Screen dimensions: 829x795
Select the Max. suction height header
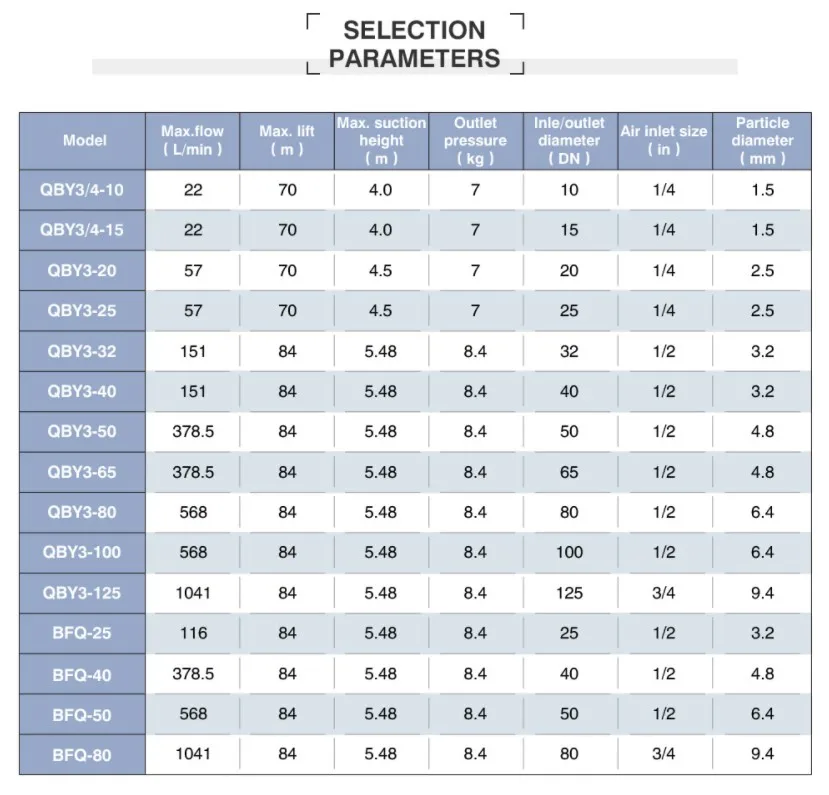(x=381, y=141)
